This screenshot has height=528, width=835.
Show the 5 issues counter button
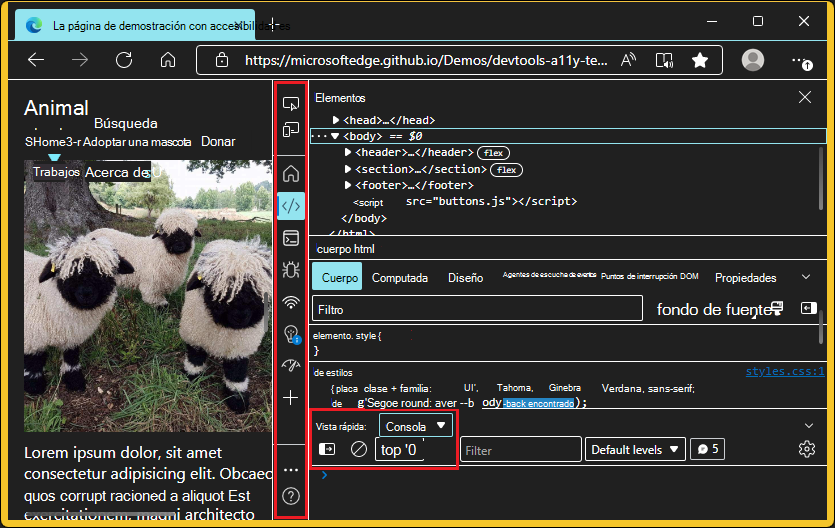click(x=707, y=449)
